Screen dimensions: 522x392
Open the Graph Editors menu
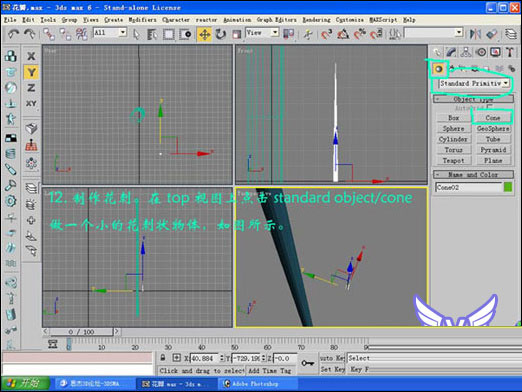tap(276, 20)
